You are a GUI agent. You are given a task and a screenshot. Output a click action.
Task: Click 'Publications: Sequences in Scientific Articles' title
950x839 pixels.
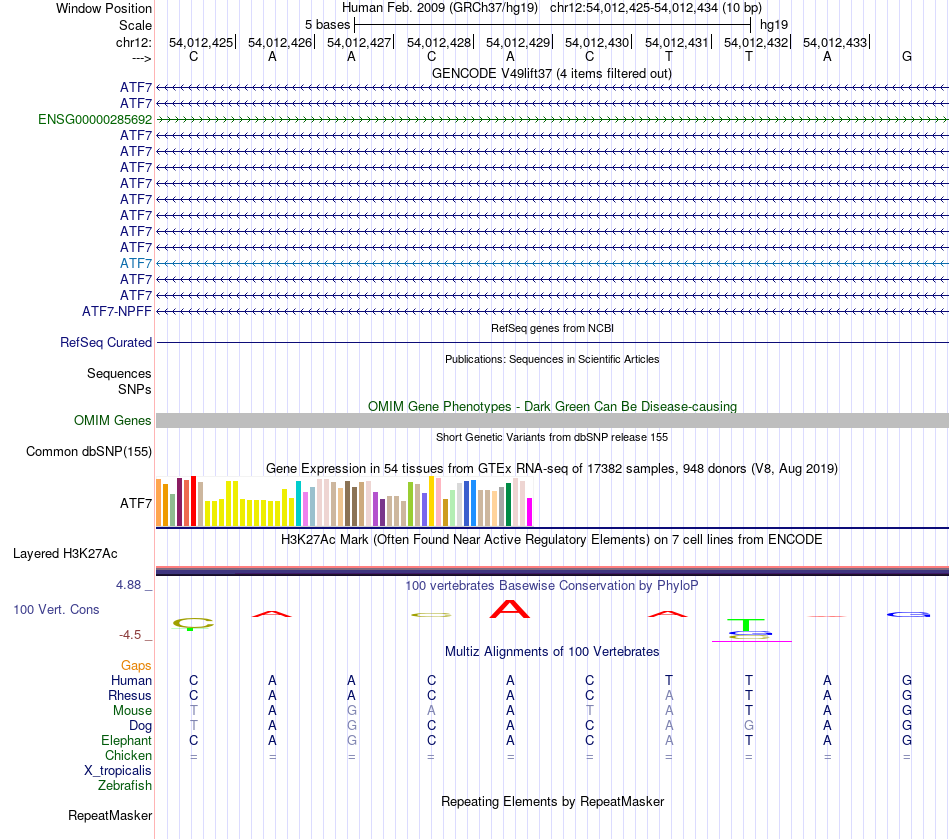pos(552,359)
